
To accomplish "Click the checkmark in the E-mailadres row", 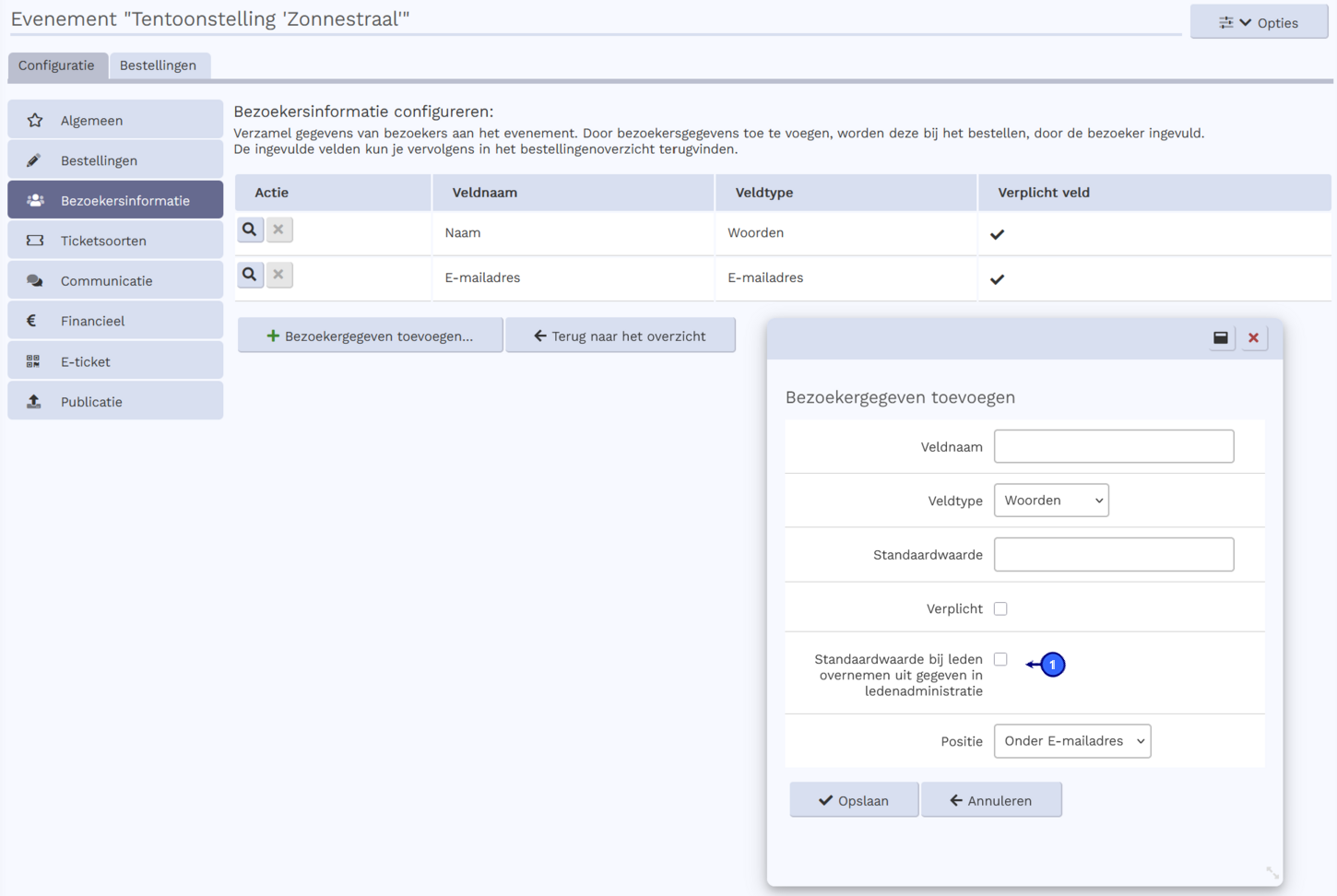I will tap(997, 279).
